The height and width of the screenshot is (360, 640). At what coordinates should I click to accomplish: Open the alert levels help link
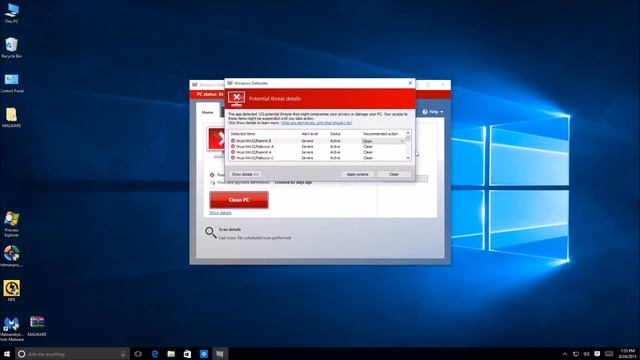(316, 123)
